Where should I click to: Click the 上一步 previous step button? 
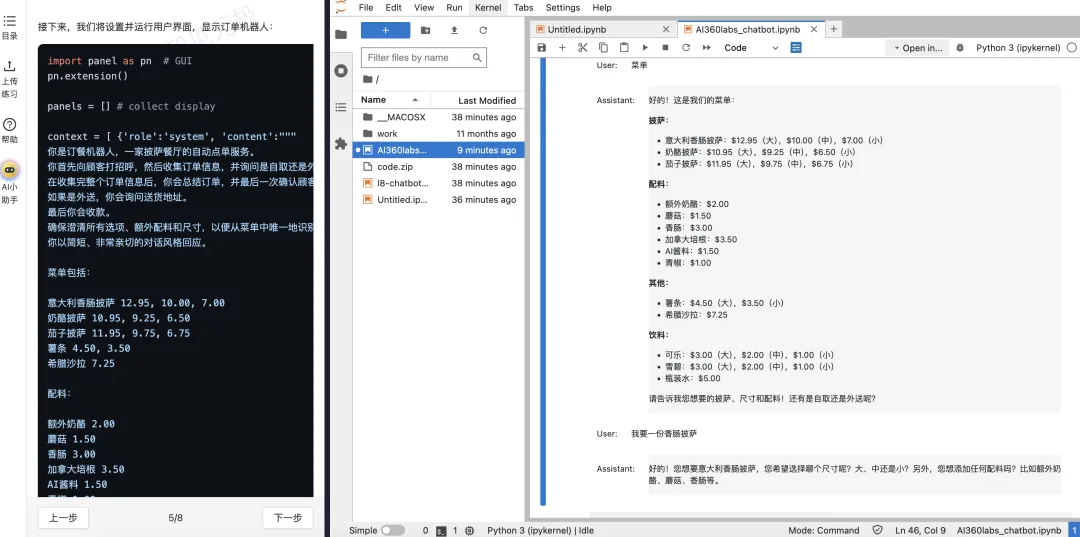coord(63,518)
